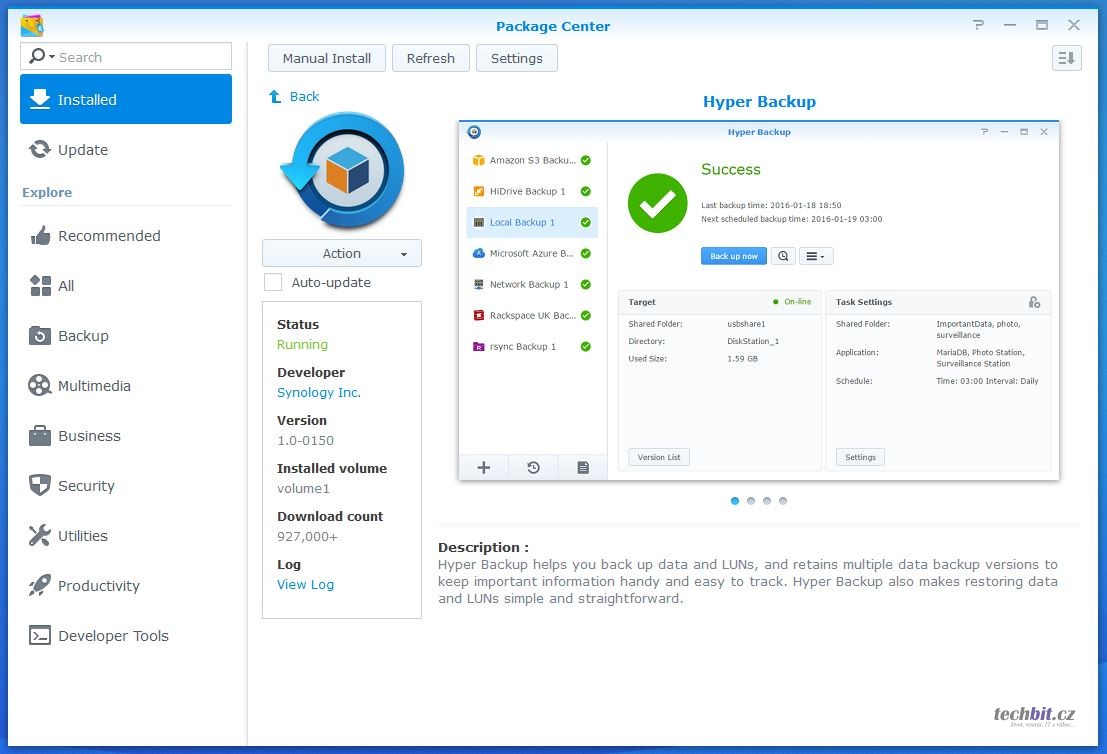Click the sort order icon at top right
Screen dimensions: 1107x754
[x=1067, y=58]
